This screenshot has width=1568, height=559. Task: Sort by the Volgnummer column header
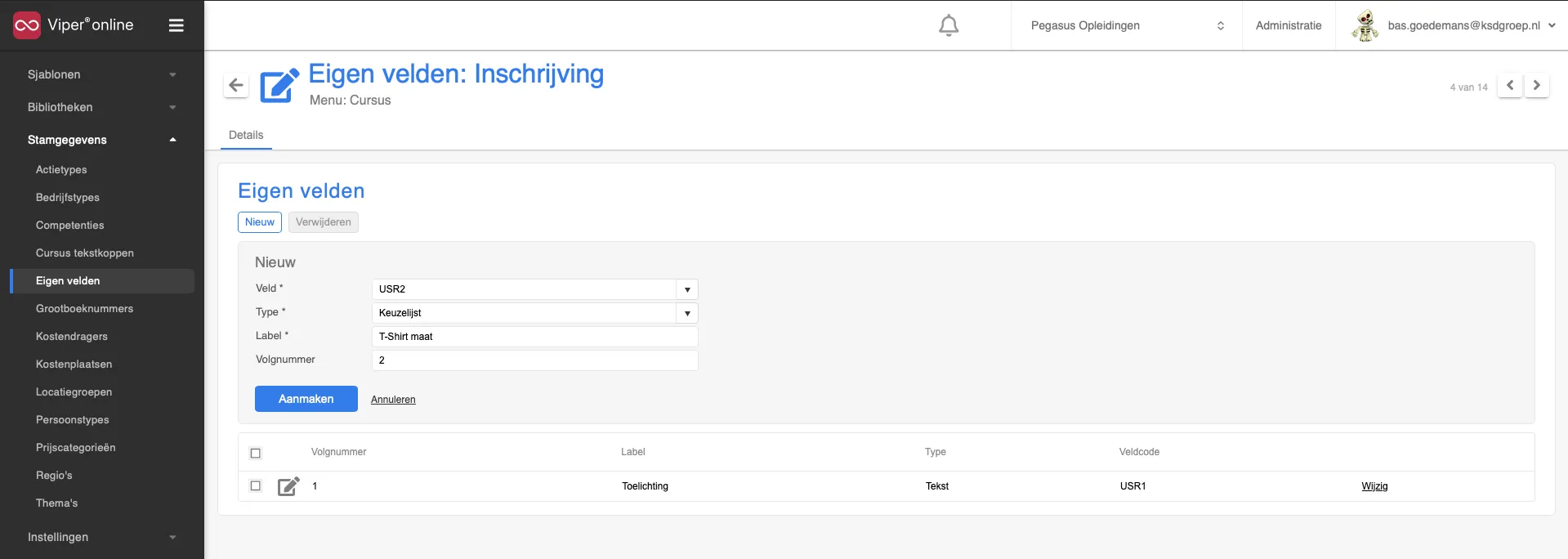tap(338, 452)
